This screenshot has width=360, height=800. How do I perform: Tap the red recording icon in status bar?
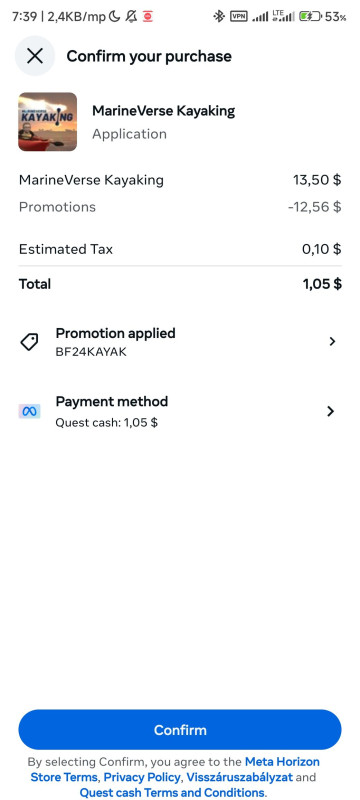(148, 16)
